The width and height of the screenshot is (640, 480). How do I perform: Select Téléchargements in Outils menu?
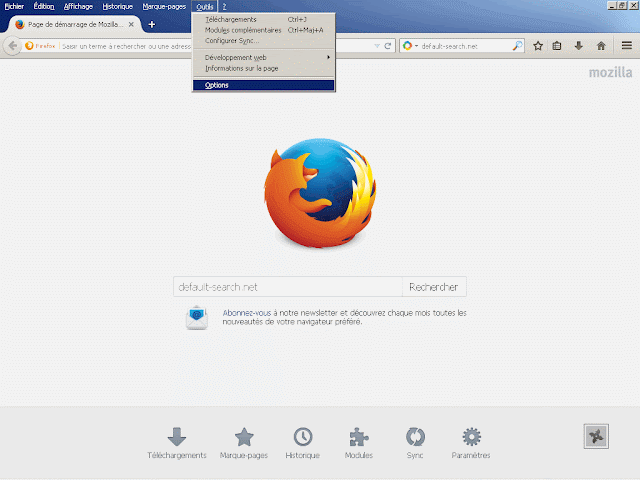click(264, 20)
